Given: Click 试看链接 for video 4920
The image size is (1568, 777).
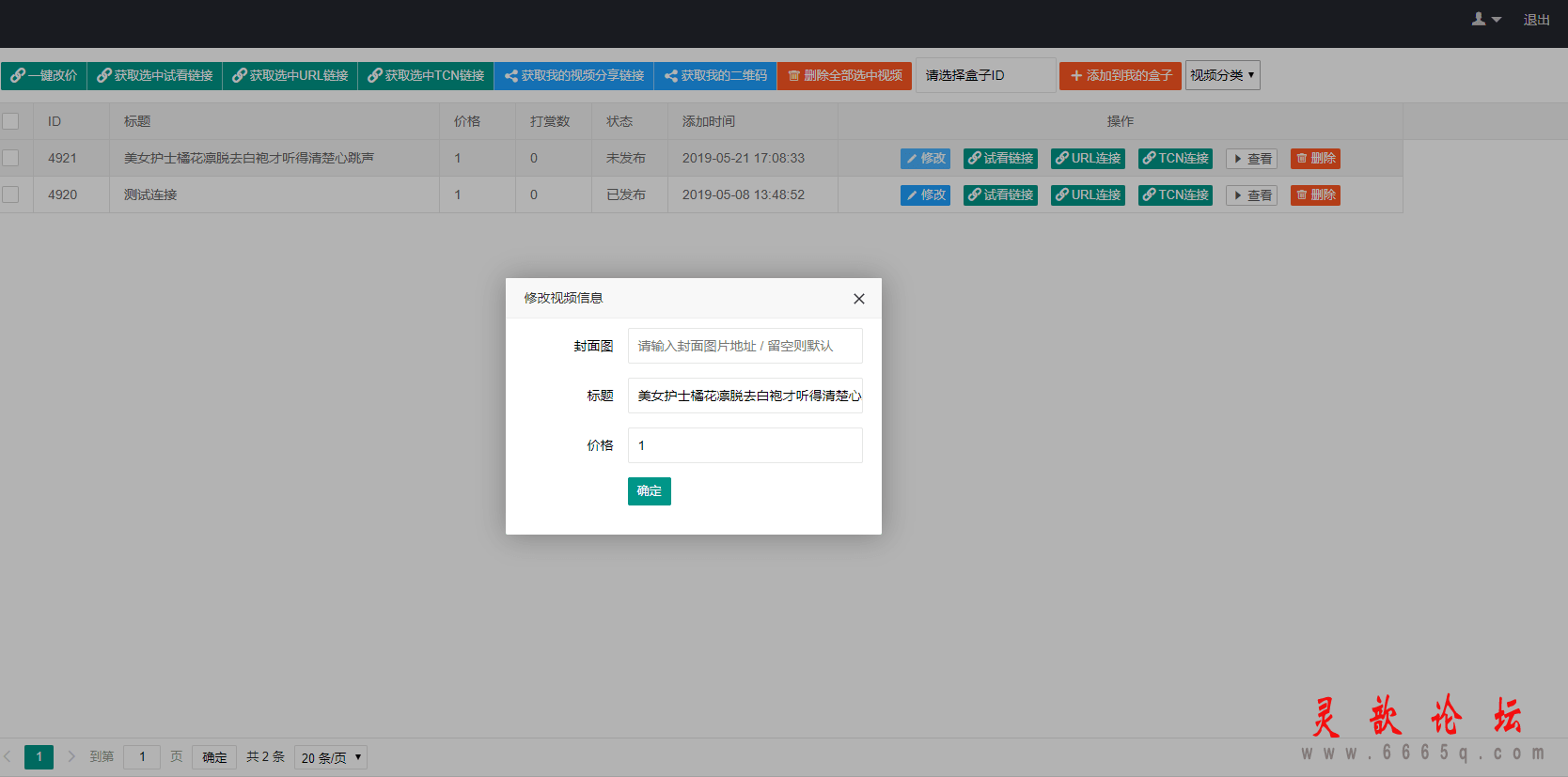Looking at the screenshot, I should click(1000, 195).
